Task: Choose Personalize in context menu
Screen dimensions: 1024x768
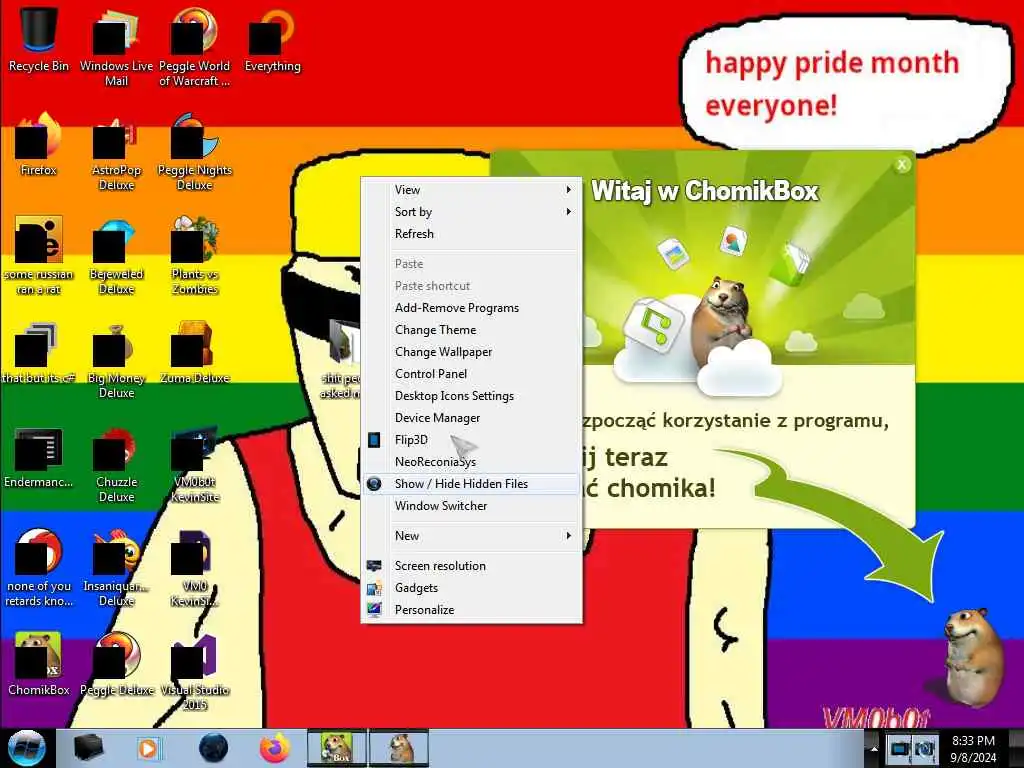Action: pos(471,610)
